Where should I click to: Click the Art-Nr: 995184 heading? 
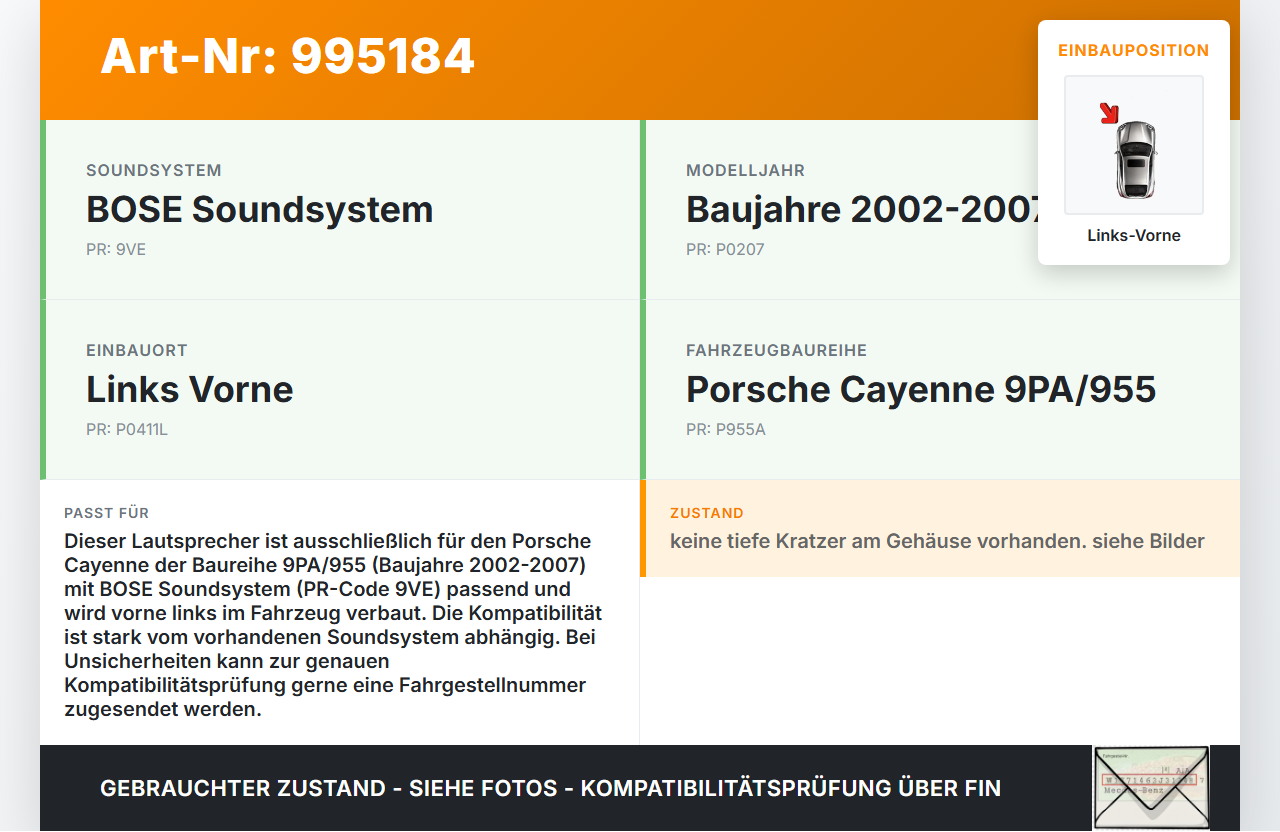click(287, 57)
